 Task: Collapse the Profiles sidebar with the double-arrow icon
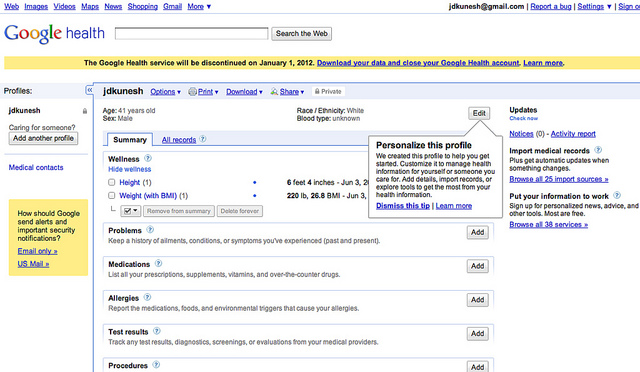(89, 90)
